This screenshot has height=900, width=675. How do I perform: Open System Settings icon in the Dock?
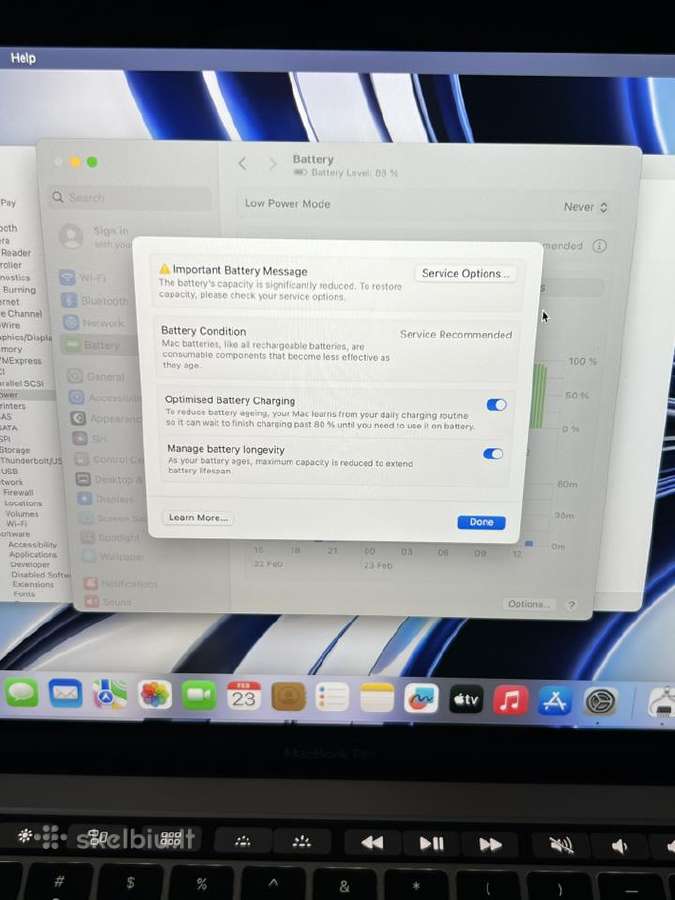click(x=600, y=701)
